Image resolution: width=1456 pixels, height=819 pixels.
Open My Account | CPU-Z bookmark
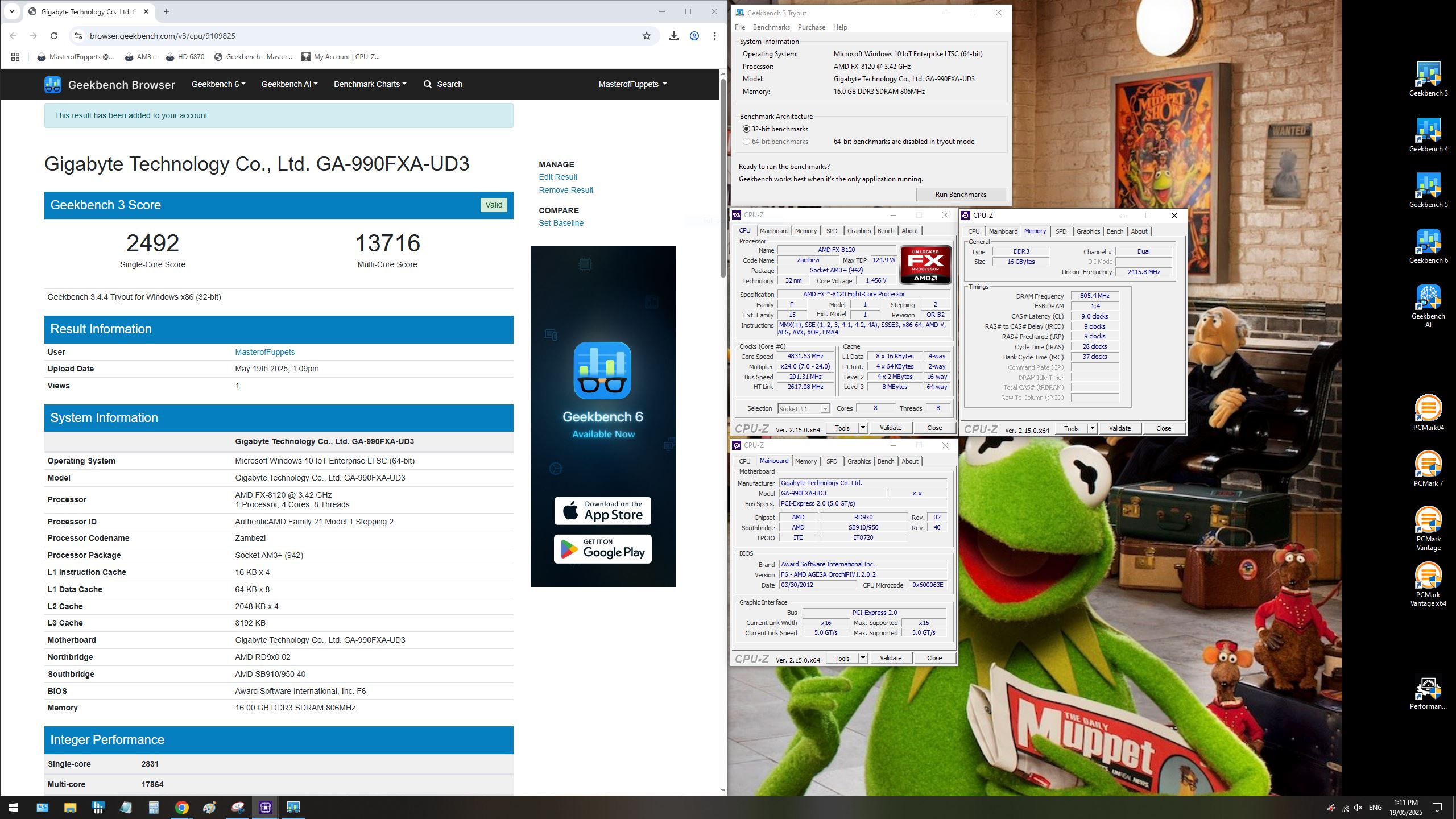coord(341,57)
